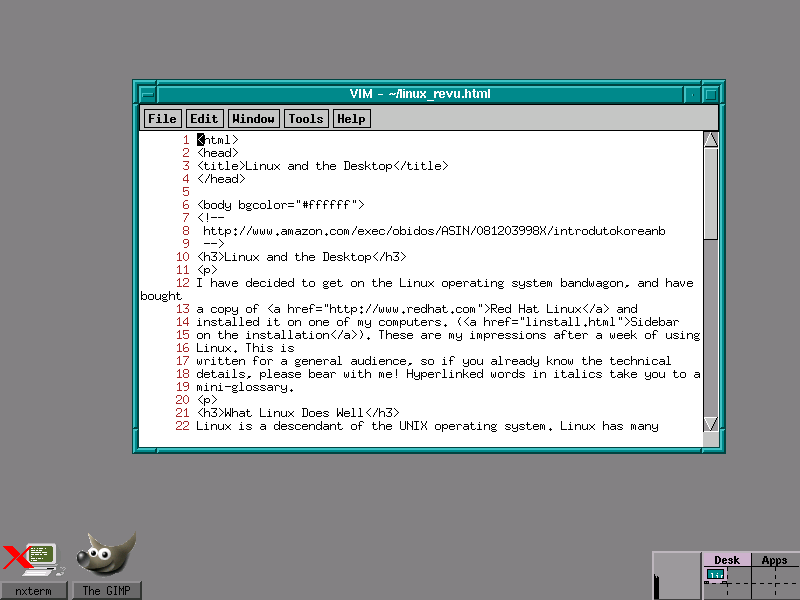Click the '</head>' tag on line 4
The image size is (800, 600).
point(221,179)
